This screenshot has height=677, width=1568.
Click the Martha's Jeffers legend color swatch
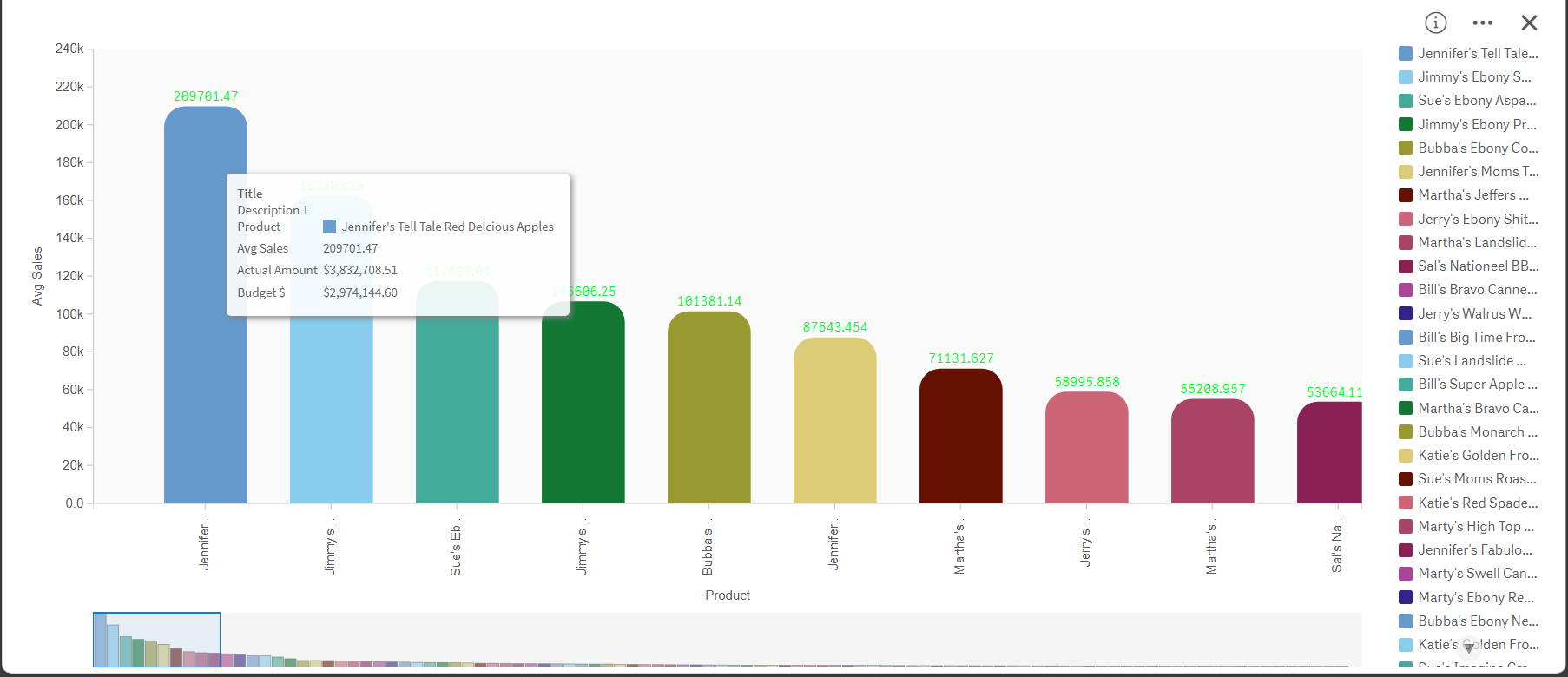point(1406,195)
